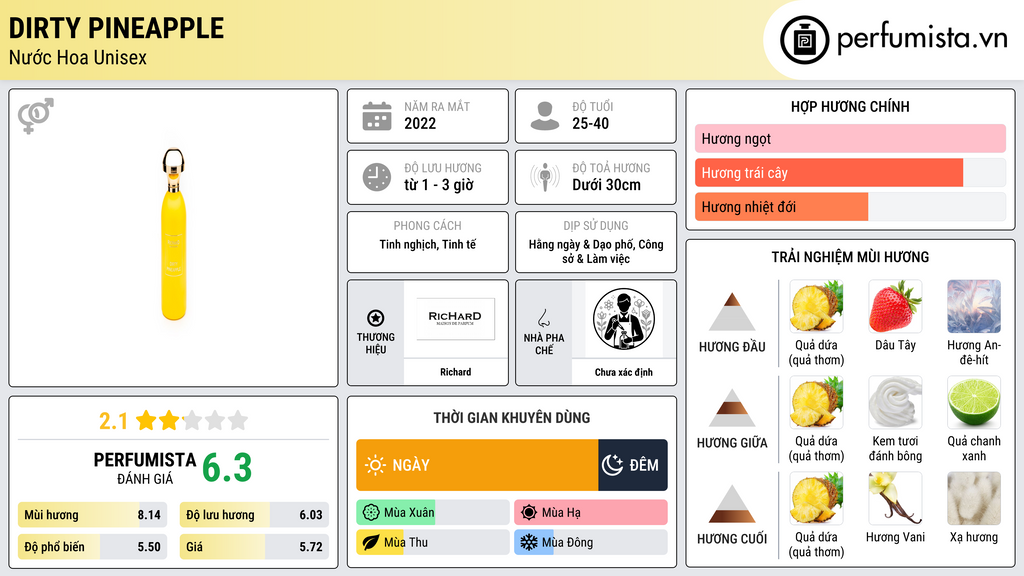Click the Richard brand logo image

click(455, 319)
